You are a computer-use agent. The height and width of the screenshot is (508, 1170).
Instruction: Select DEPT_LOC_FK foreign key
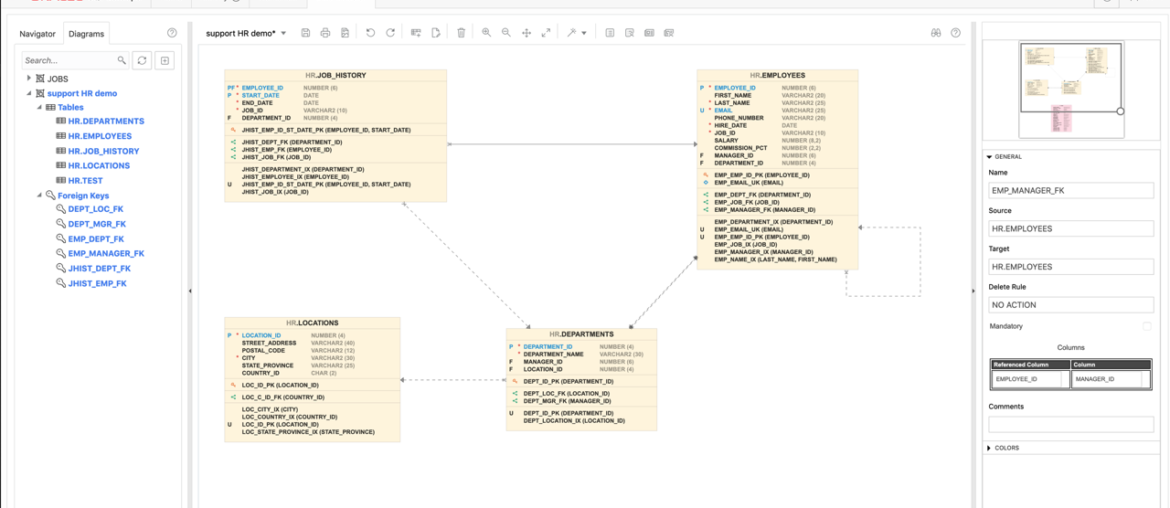tap(96, 210)
